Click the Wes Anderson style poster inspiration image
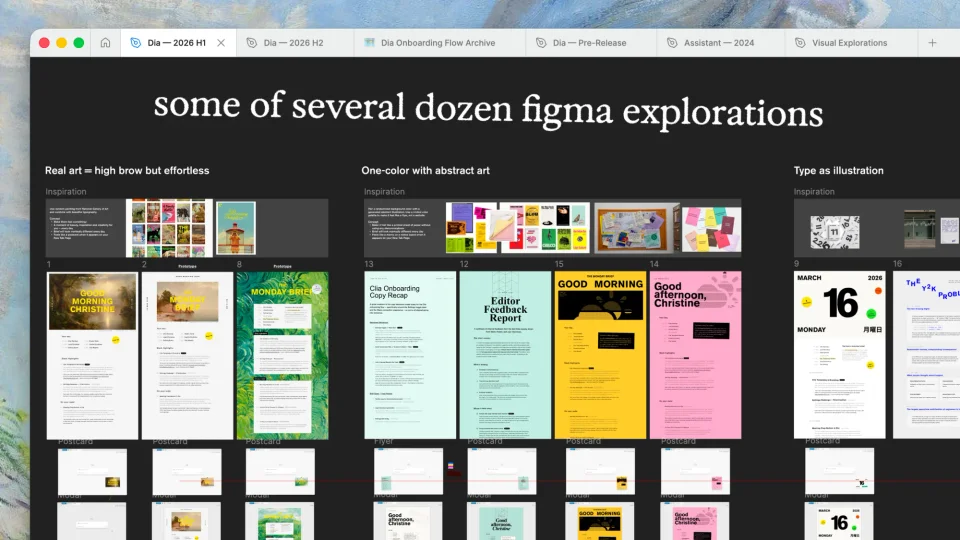 pyautogui.click(x=236, y=228)
